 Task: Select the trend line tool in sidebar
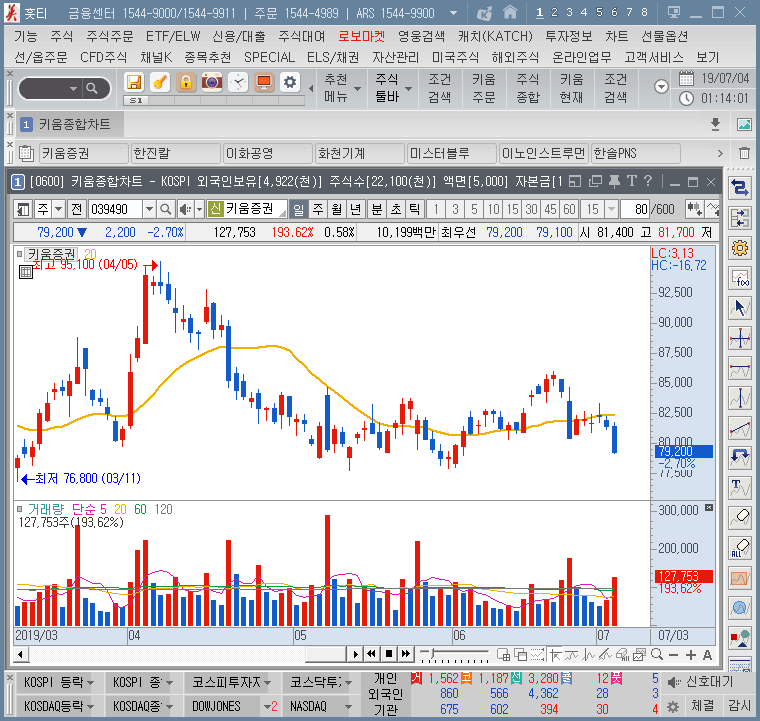pos(740,428)
